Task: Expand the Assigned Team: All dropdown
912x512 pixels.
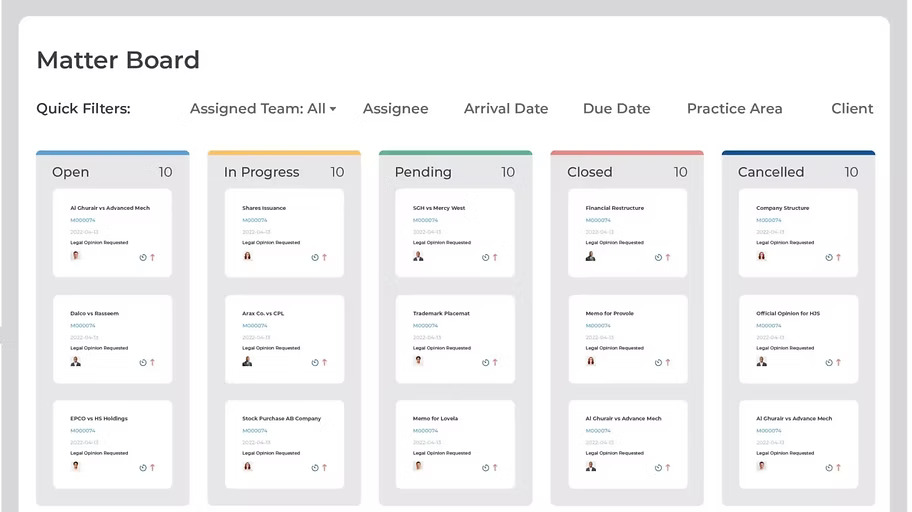Action: pos(262,108)
